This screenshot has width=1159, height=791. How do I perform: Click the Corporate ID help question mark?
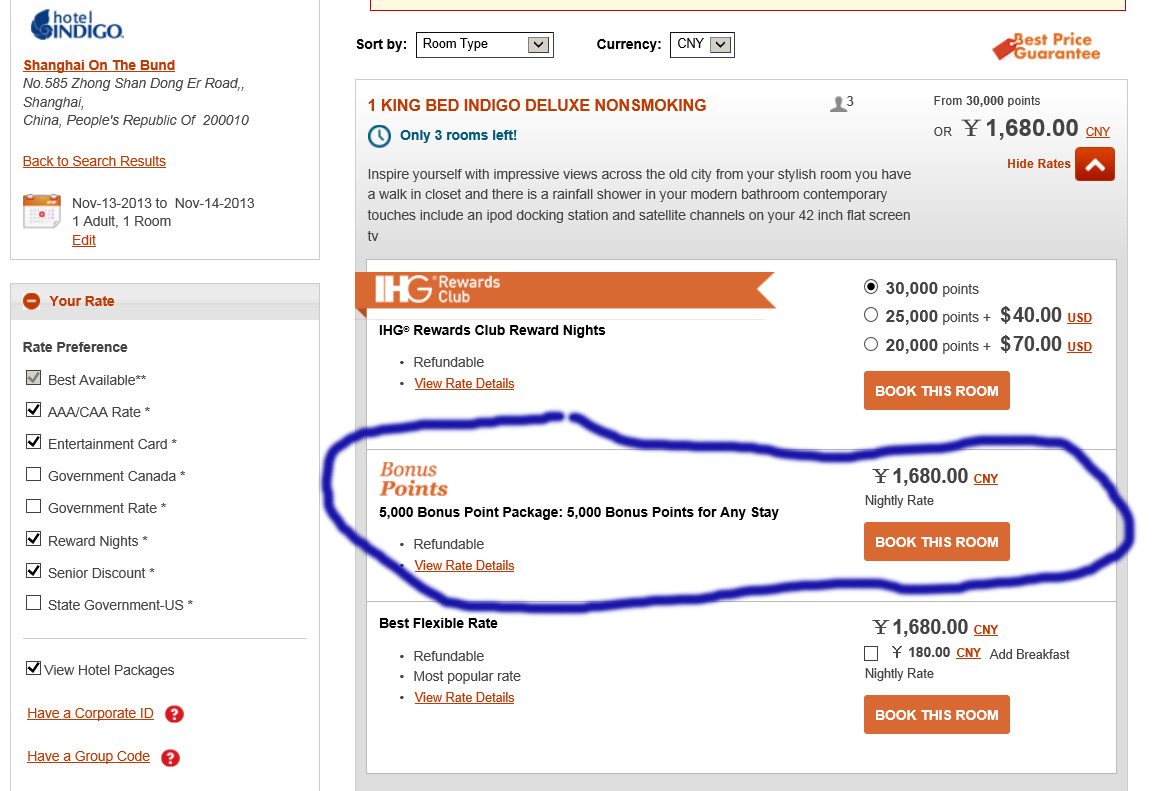(174, 714)
